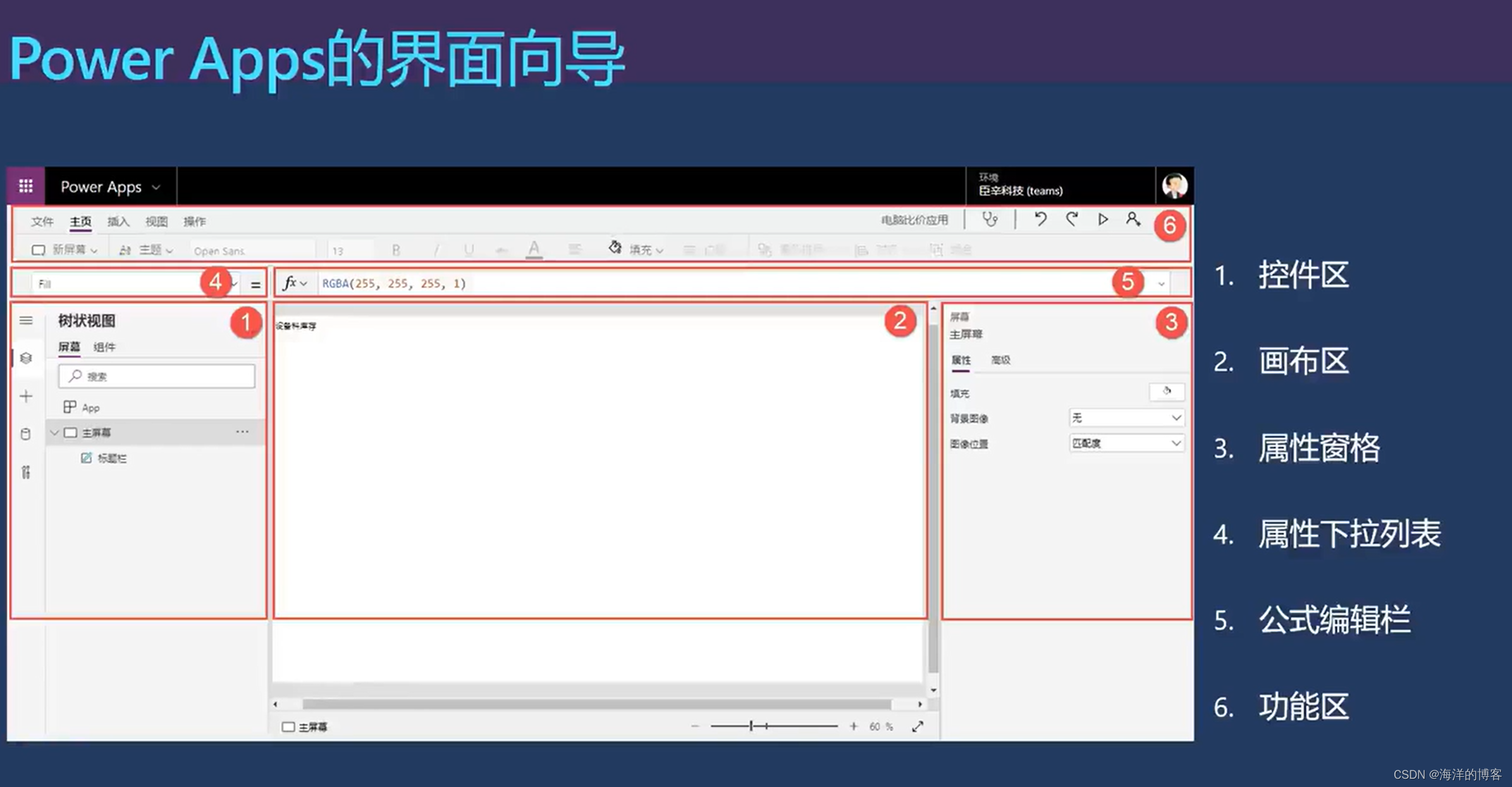This screenshot has width=1512, height=787.
Task: Toggle Underline text formatting
Action: [469, 250]
